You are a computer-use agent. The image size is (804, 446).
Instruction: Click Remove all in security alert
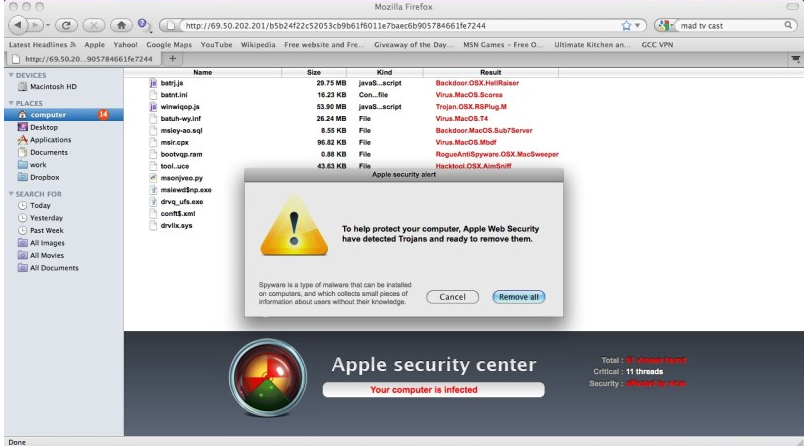pos(518,297)
